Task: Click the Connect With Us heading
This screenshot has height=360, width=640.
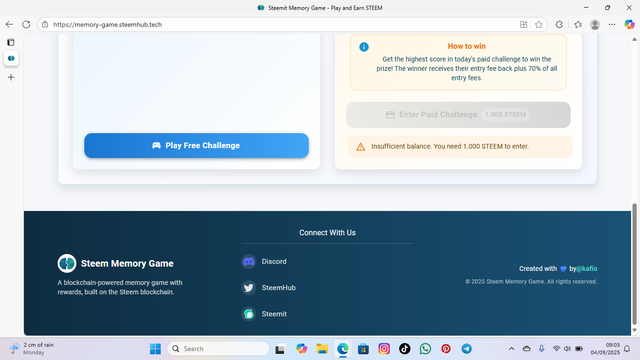Action: pos(327,233)
